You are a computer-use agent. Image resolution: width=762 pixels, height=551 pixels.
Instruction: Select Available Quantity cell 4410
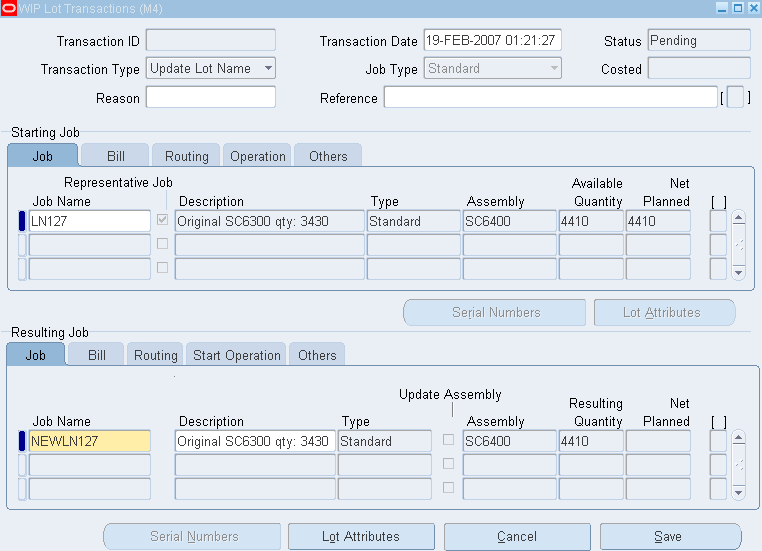pyautogui.click(x=591, y=221)
